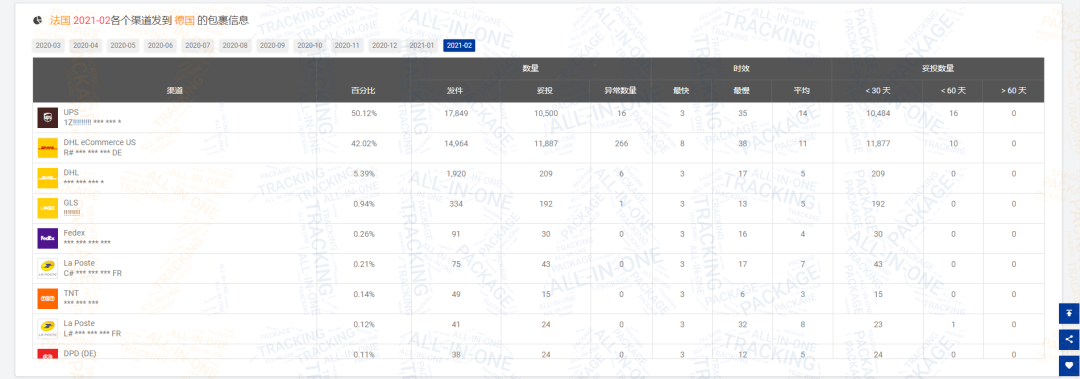This screenshot has width=1080, height=379.
Task: Click the UPS channel name
Action: 71,112
